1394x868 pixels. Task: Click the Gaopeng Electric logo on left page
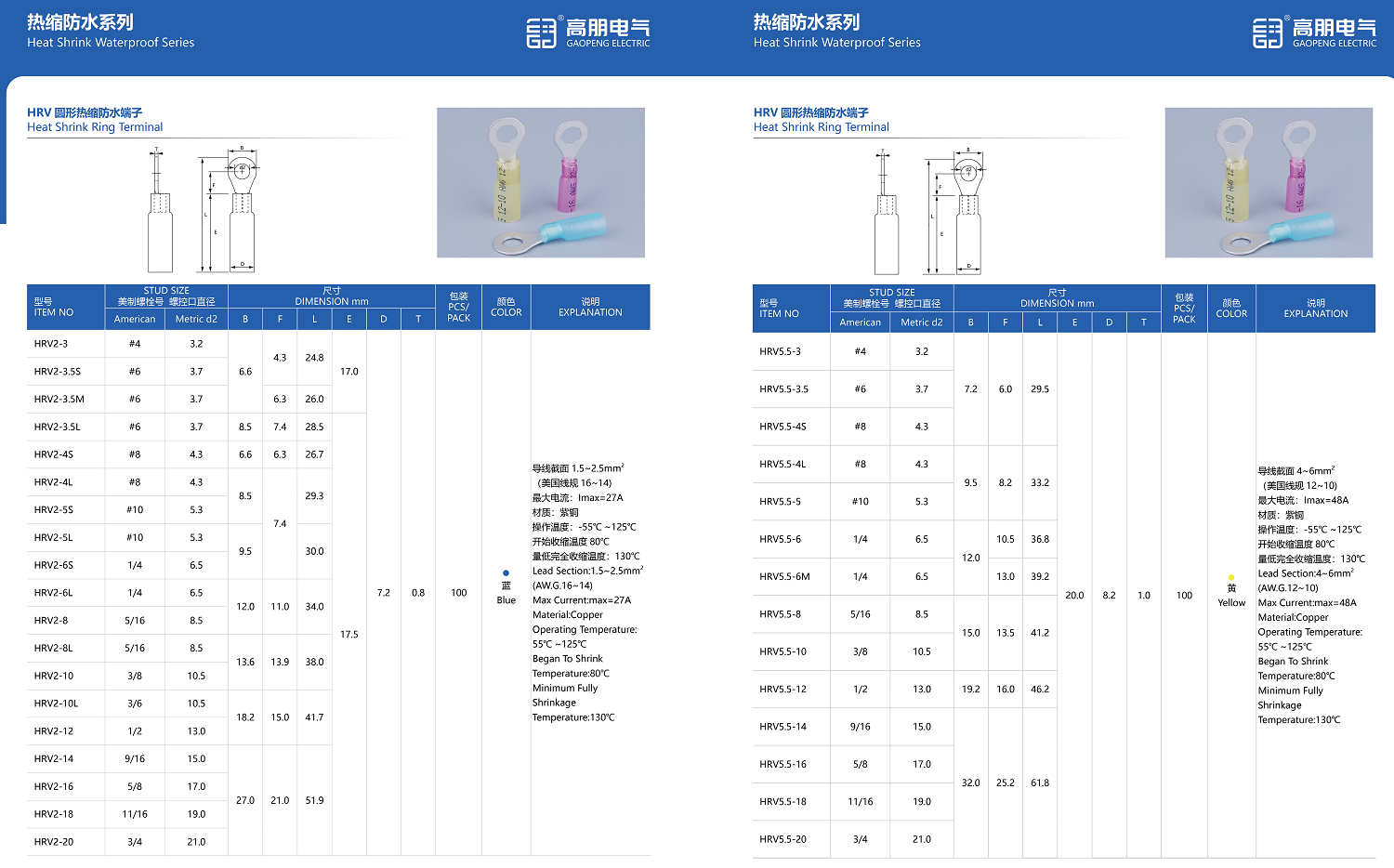point(588,33)
